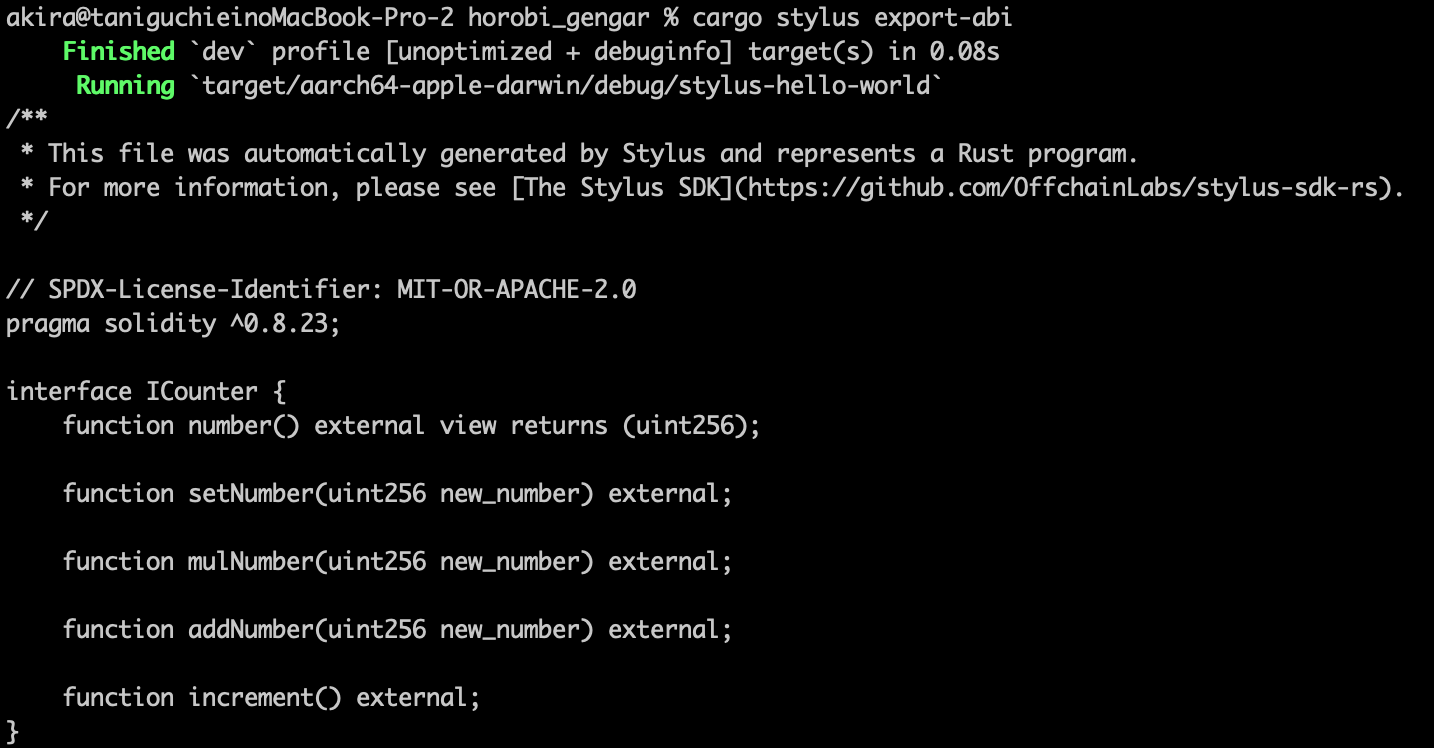Click the green 'Running' status word
The image size is (1434, 748).
(x=125, y=85)
